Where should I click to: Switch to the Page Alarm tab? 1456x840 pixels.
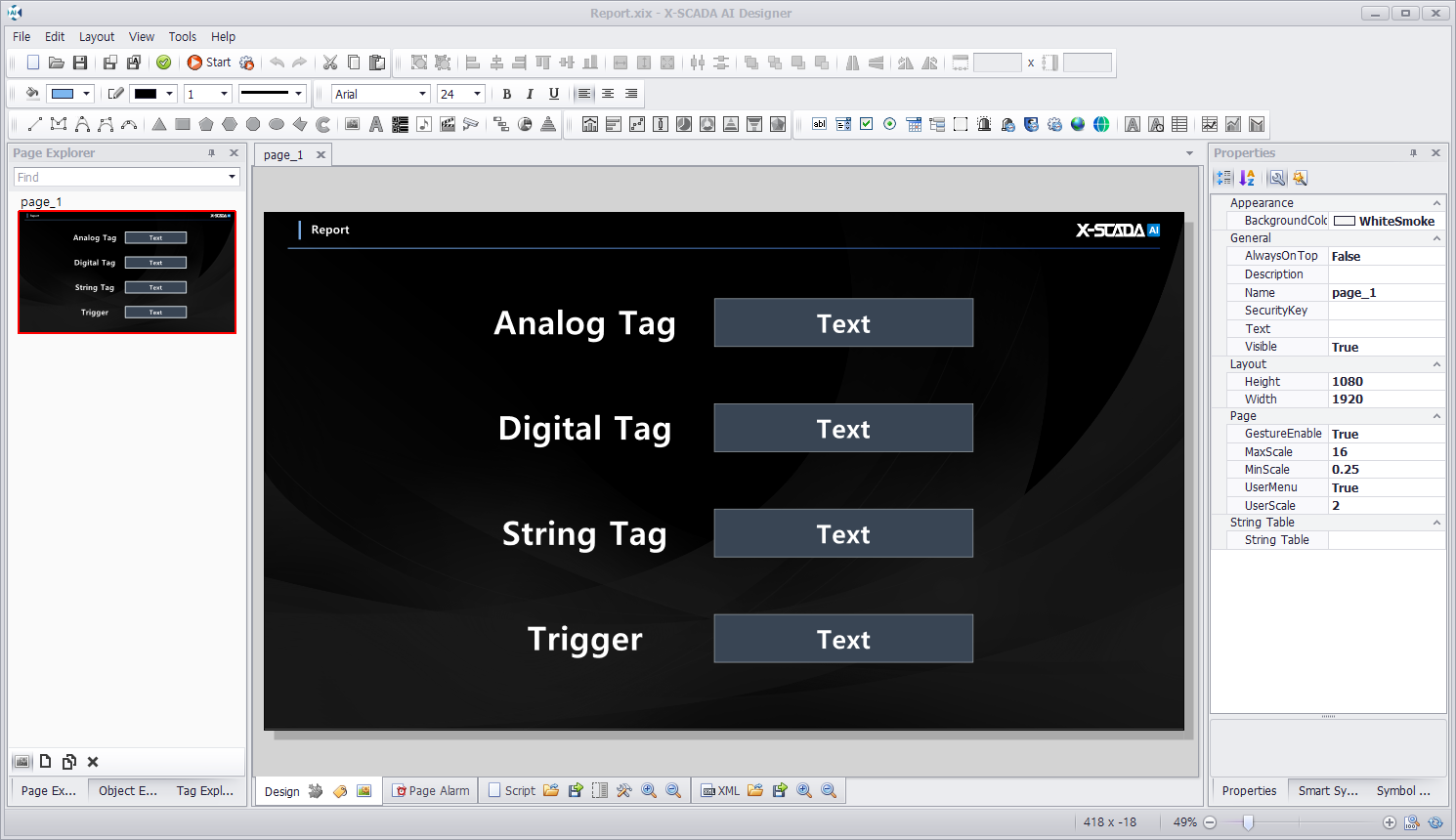pos(431,791)
